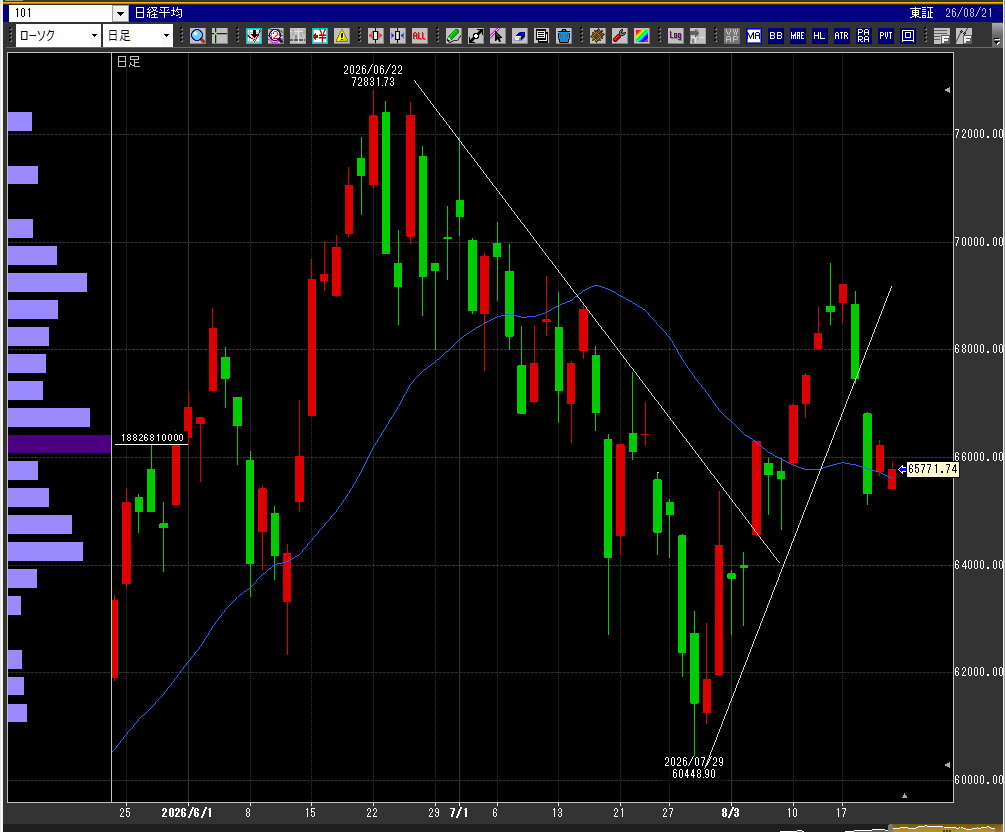Screen dimensions: 1005x832
Task: Toggle the MAE envelope indicator
Action: coord(797,36)
